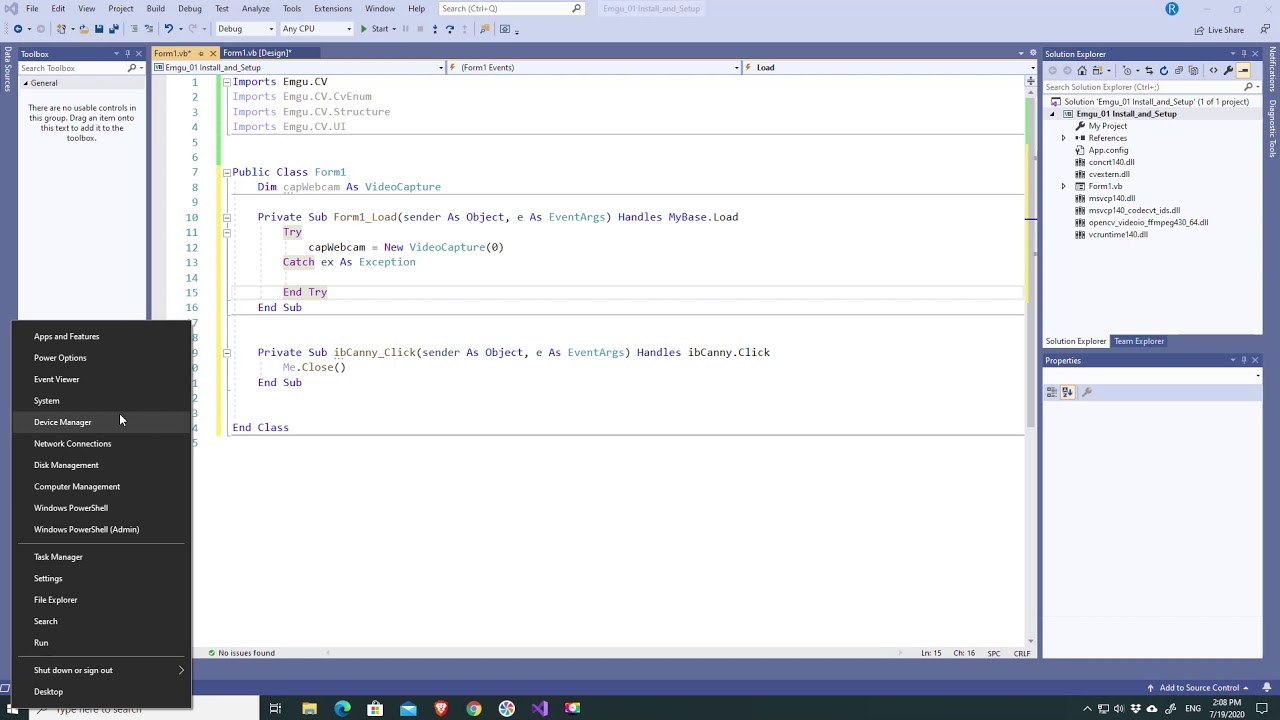The width and height of the screenshot is (1280, 720).
Task: Open the Build menu
Action: pos(155,8)
